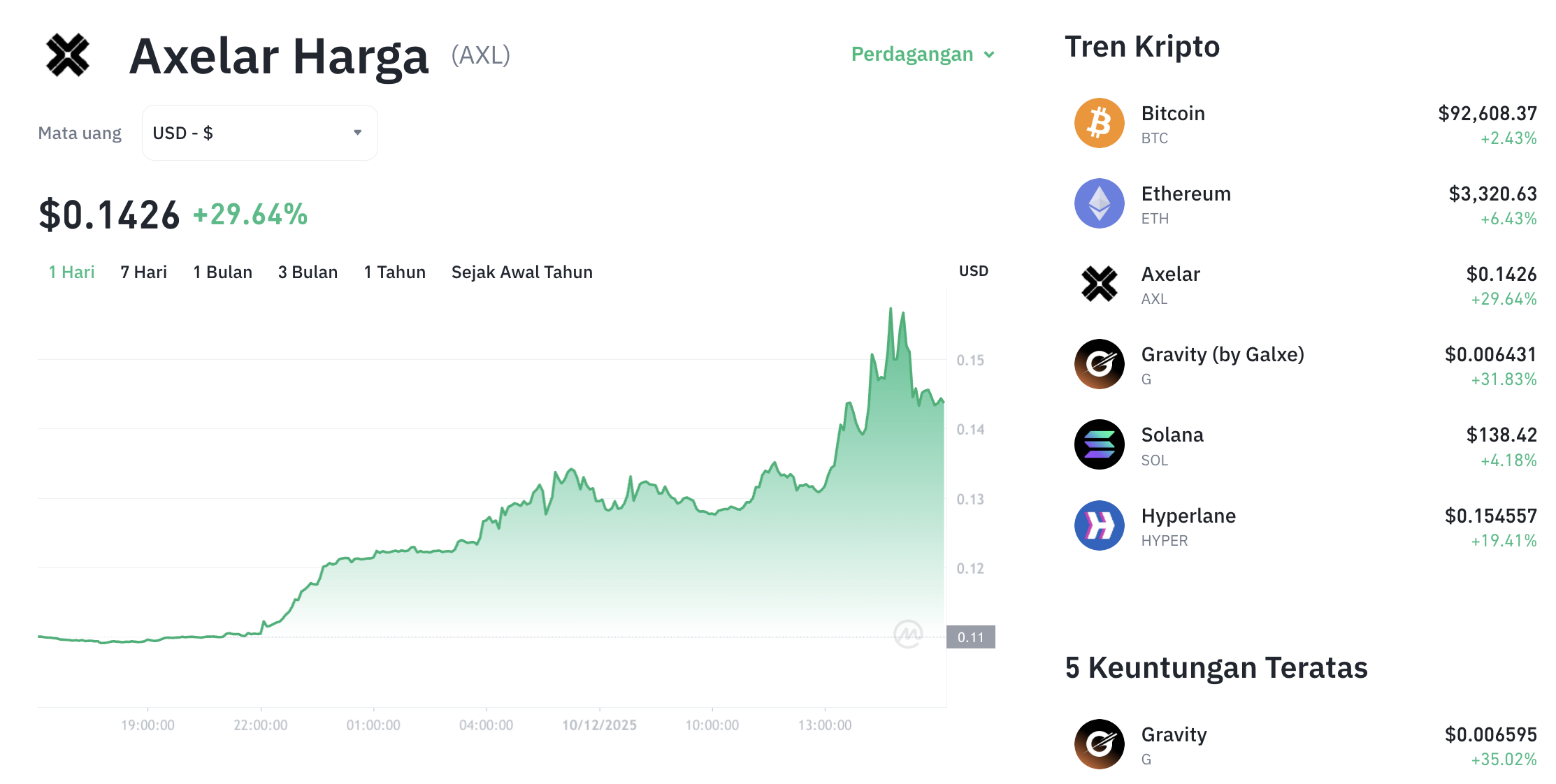Image resolution: width=1556 pixels, height=784 pixels.
Task: Click the Hyperlane logo icon
Action: point(1099,525)
